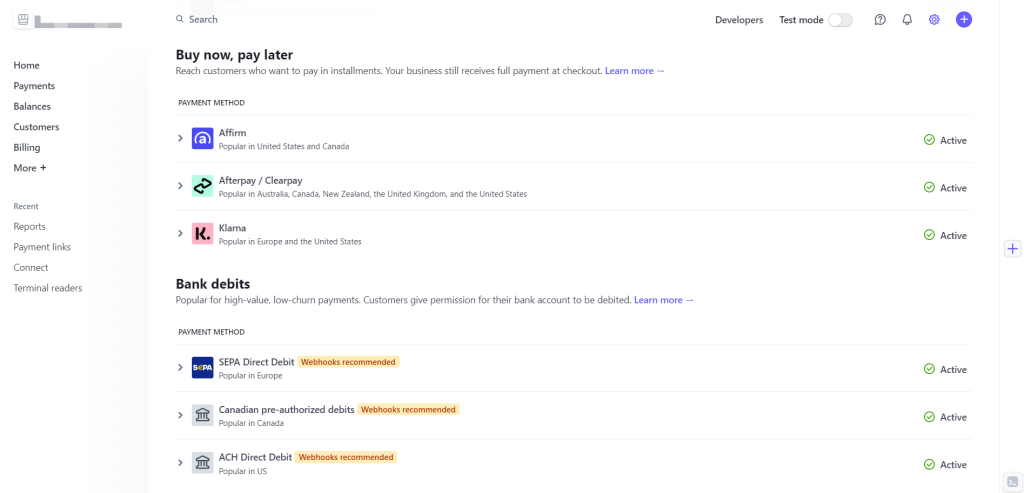Click Learn more under Bank debits

coord(664,300)
